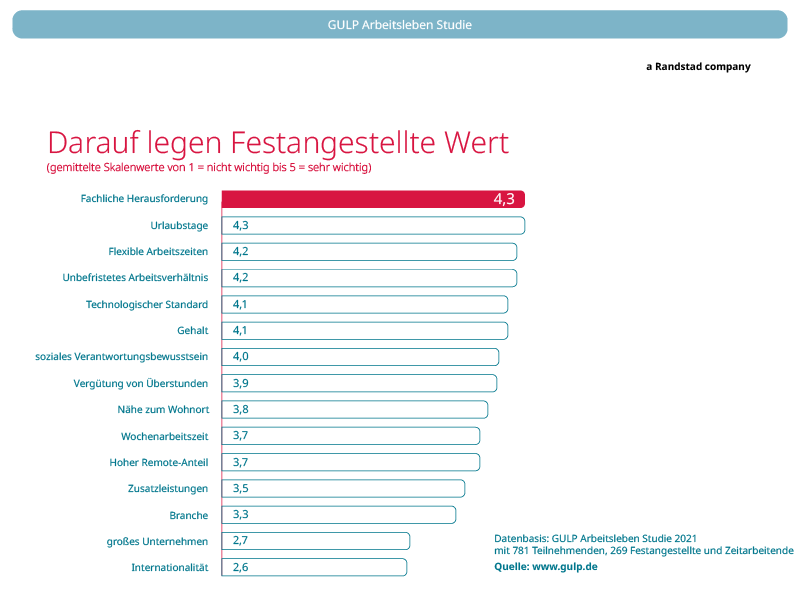This screenshot has height=600, width=800.
Task: Click the 'a Randstad company' text
Action: point(698,67)
